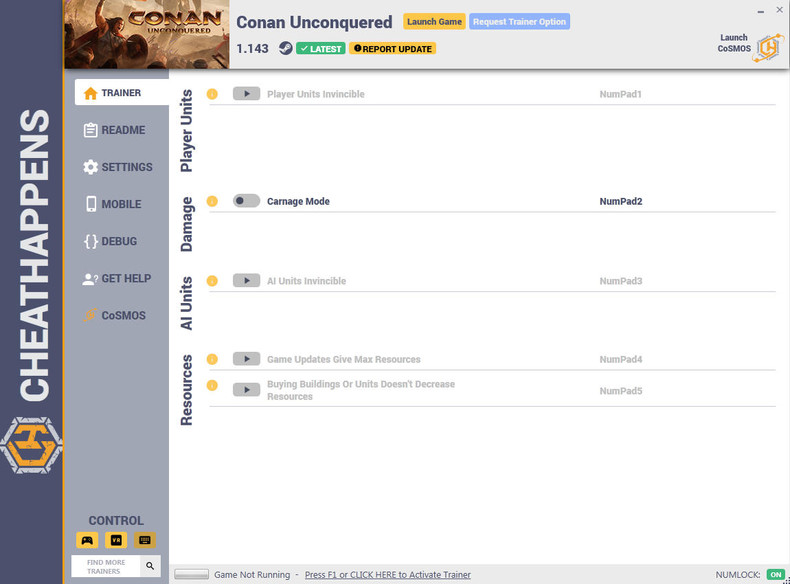Viewport: 790px width, 584px height.
Task: Open the Trainer home icon
Action: pos(90,93)
